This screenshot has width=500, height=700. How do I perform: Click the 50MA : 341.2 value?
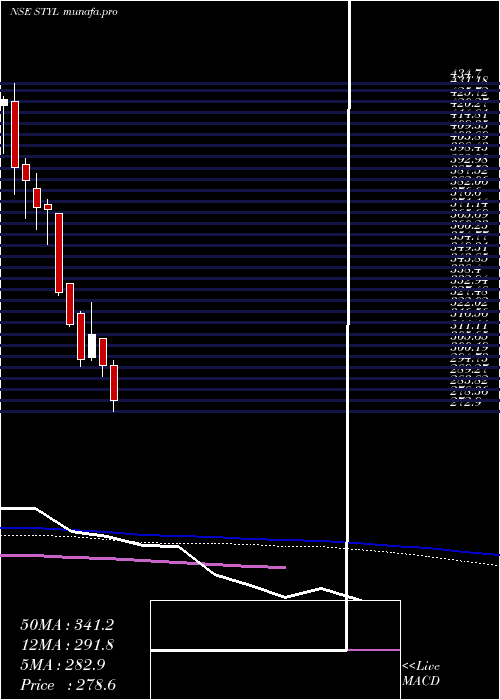click(67, 625)
